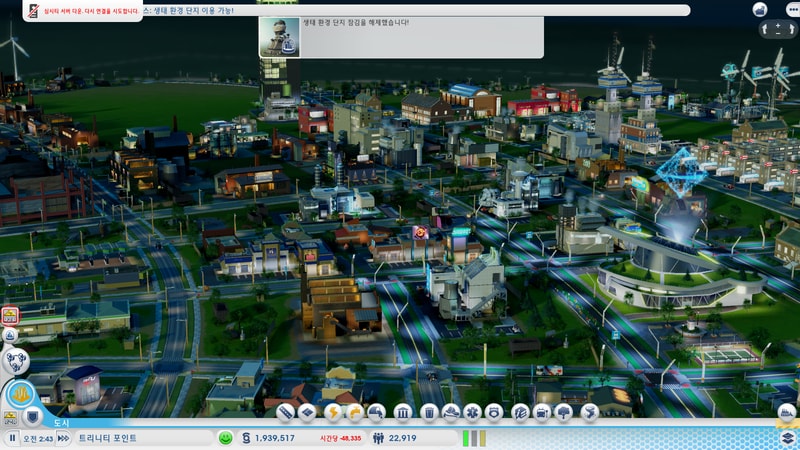
Task: Open the Power lightning bolt menu
Action: [333, 412]
